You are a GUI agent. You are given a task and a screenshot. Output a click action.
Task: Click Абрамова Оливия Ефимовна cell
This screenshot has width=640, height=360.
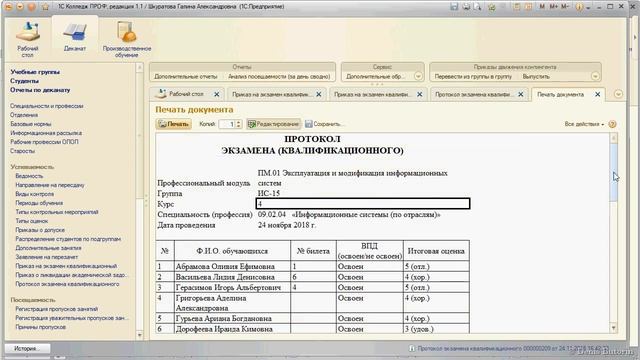pyautogui.click(x=232, y=267)
